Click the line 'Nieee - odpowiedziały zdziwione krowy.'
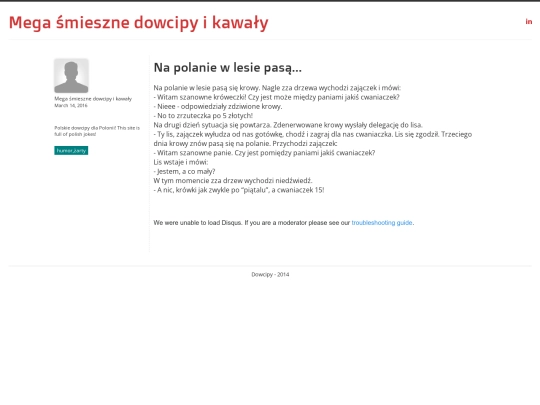Image resolution: width=540 pixels, height=405 pixels. pos(218,106)
